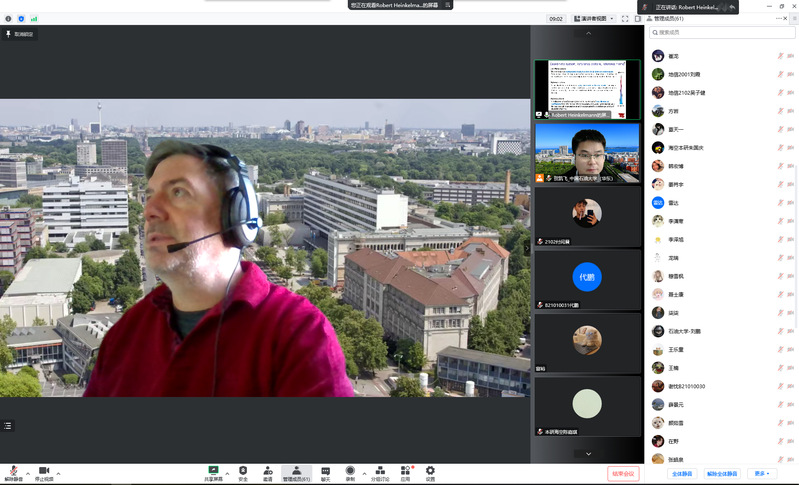799x485 pixels.
Task: Open the Invite (邀请) option
Action: (268, 471)
